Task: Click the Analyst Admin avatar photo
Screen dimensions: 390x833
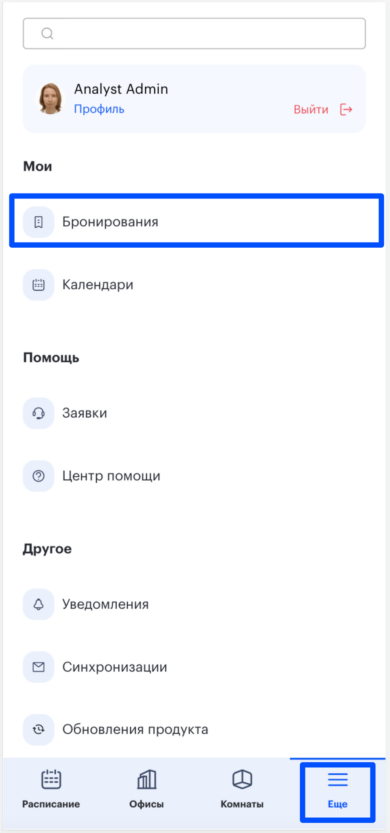Action: pyautogui.click(x=50, y=98)
